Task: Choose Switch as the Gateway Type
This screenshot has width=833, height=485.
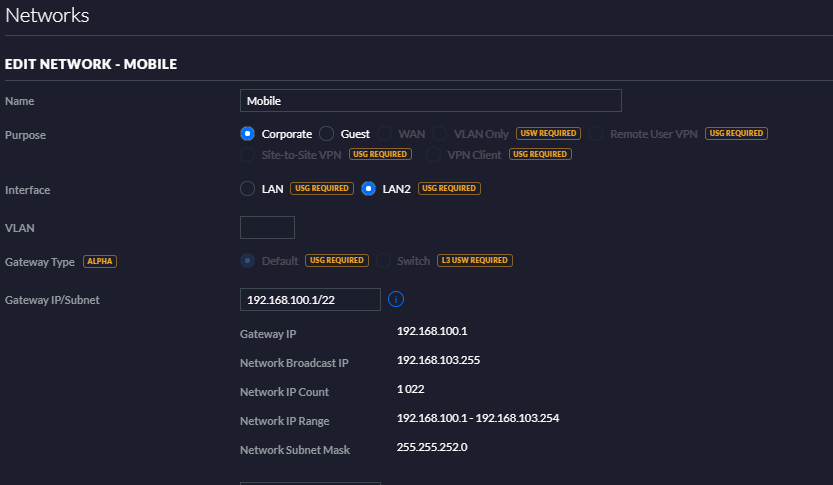Action: pos(383,261)
